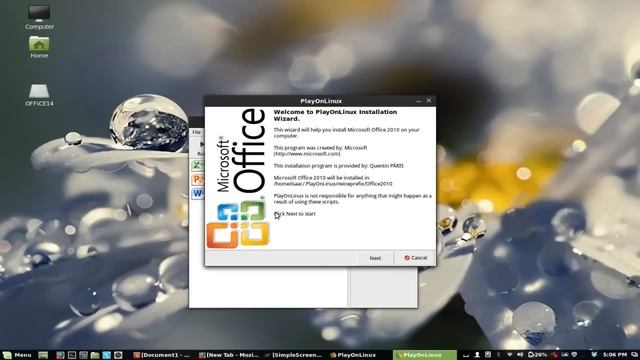The height and width of the screenshot is (360, 640).
Task: Click the show desktop icon in panel
Action: click(43, 355)
